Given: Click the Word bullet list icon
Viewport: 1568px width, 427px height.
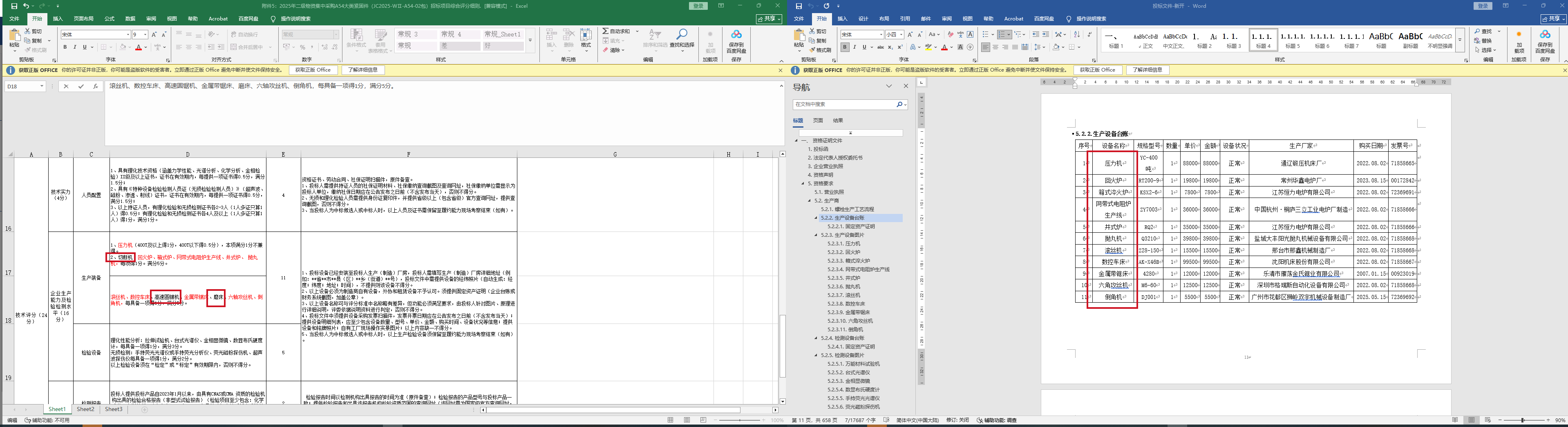Looking at the screenshot, I should point(986,35).
